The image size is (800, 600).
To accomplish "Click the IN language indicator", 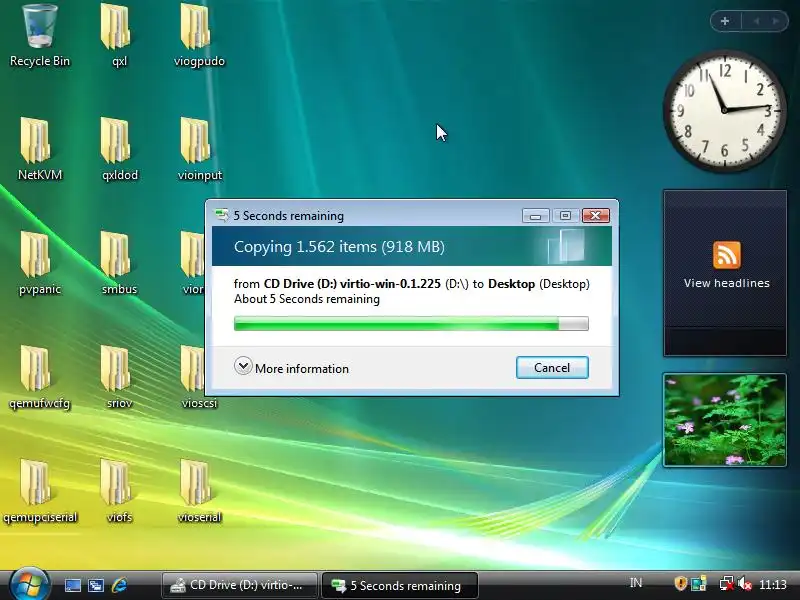I will (x=636, y=583).
